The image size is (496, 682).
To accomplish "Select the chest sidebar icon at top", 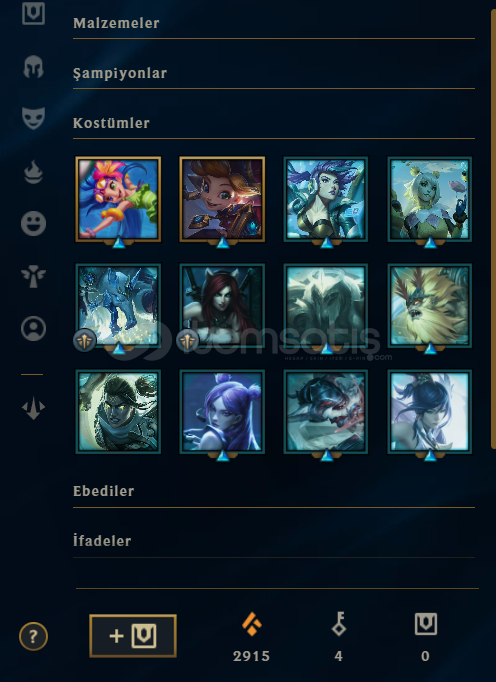I will [x=34, y=12].
